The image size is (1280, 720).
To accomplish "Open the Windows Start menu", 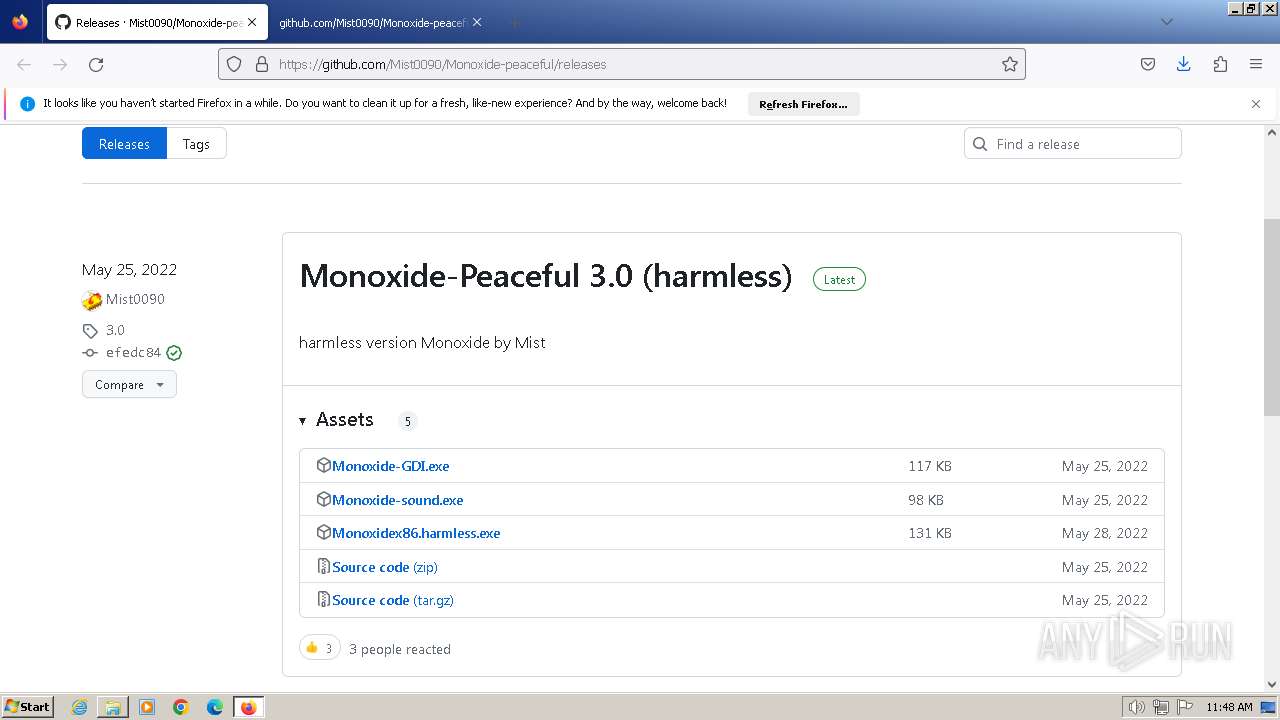I will (28, 706).
